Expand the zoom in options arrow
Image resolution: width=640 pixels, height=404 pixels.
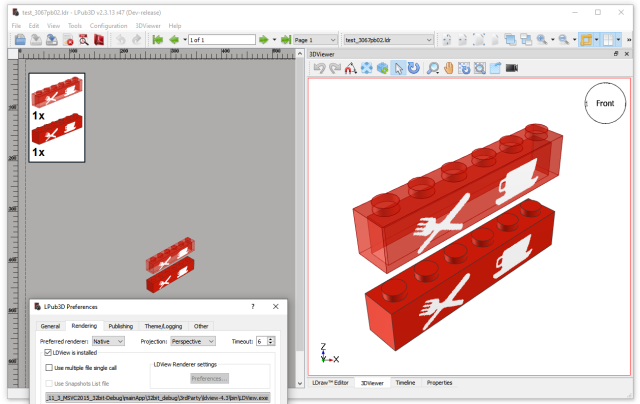point(553,40)
